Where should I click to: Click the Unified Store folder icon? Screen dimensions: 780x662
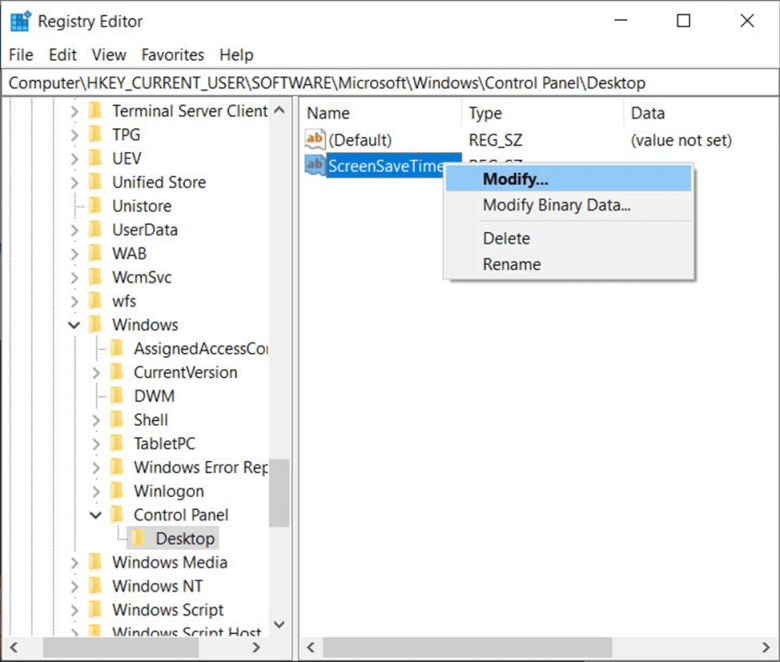(95, 182)
